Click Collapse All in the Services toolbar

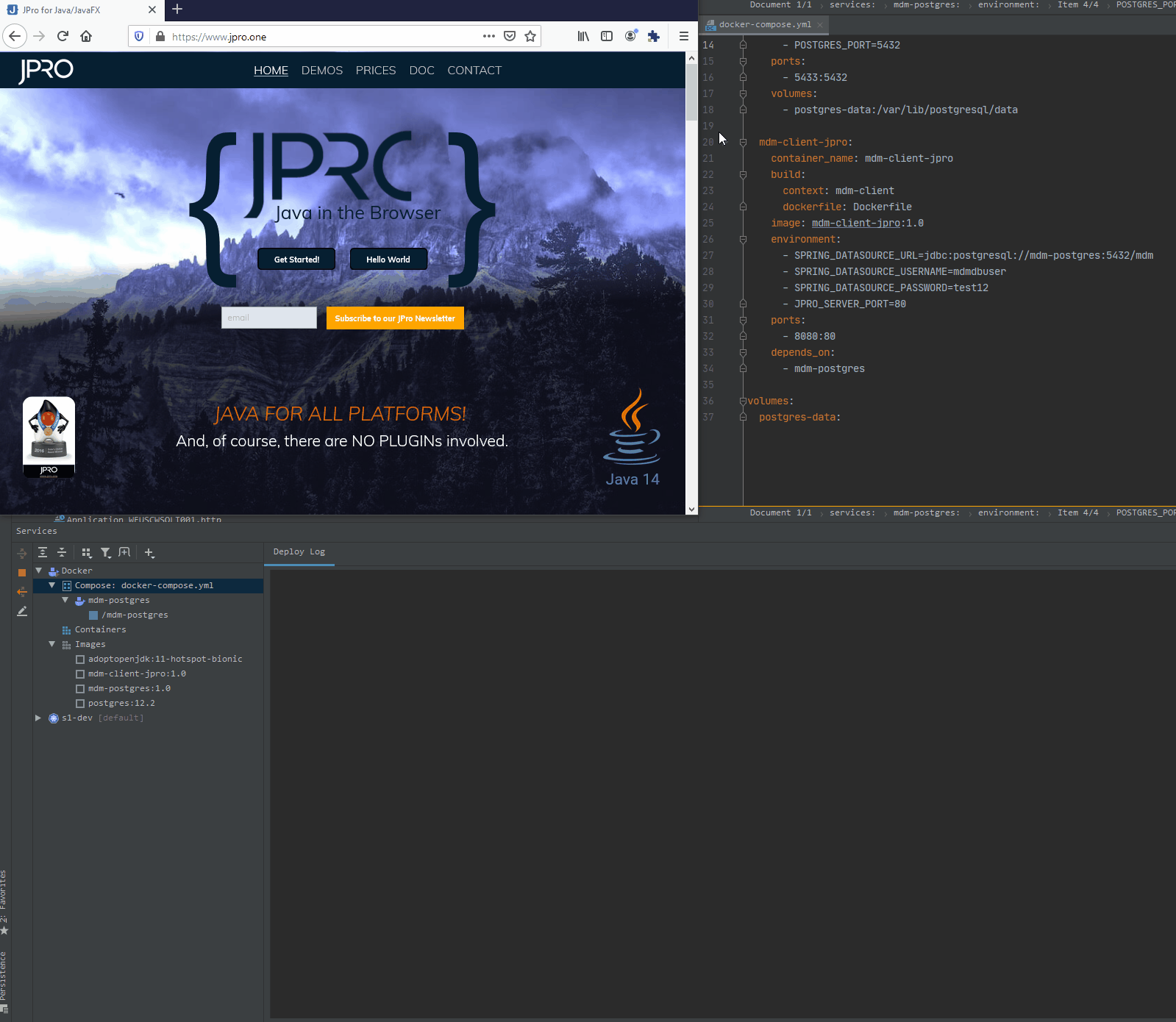point(62,552)
